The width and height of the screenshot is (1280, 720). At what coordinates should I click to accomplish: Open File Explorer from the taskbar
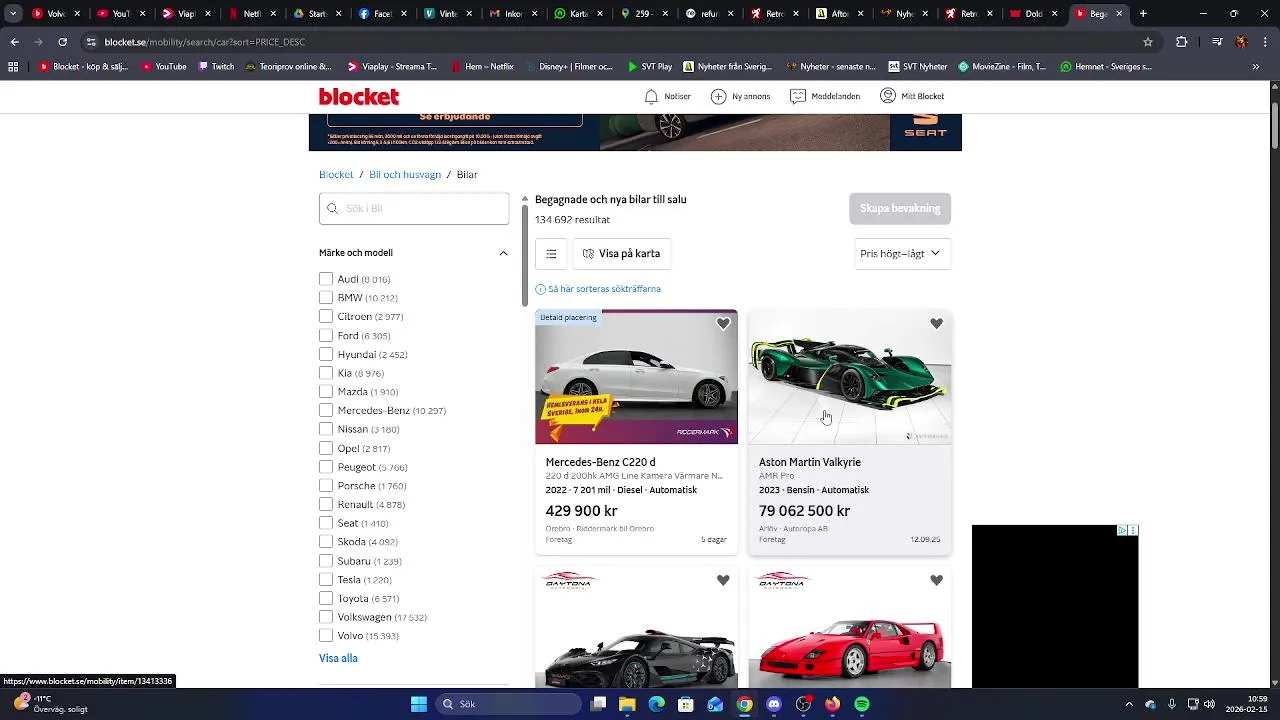point(627,704)
